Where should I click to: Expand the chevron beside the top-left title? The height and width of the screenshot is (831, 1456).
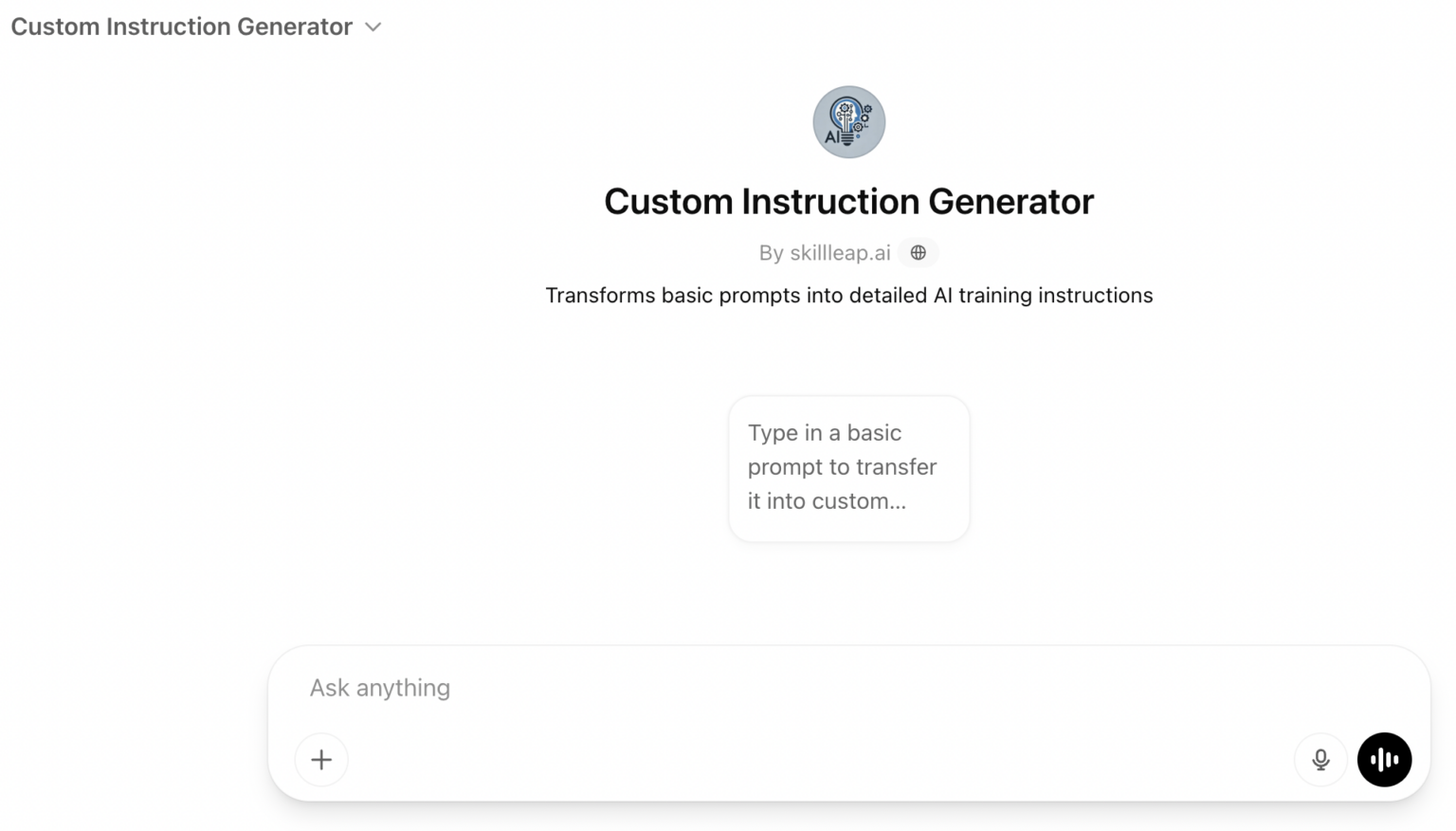[x=373, y=27]
